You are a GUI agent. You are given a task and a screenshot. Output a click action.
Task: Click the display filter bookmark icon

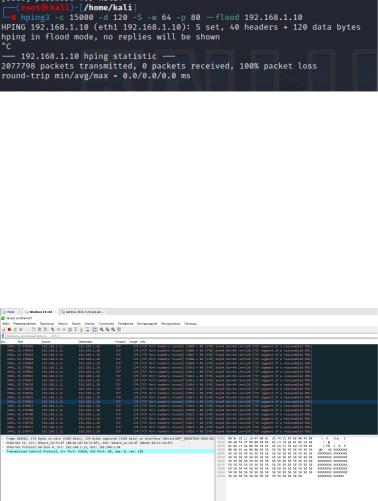point(3,336)
